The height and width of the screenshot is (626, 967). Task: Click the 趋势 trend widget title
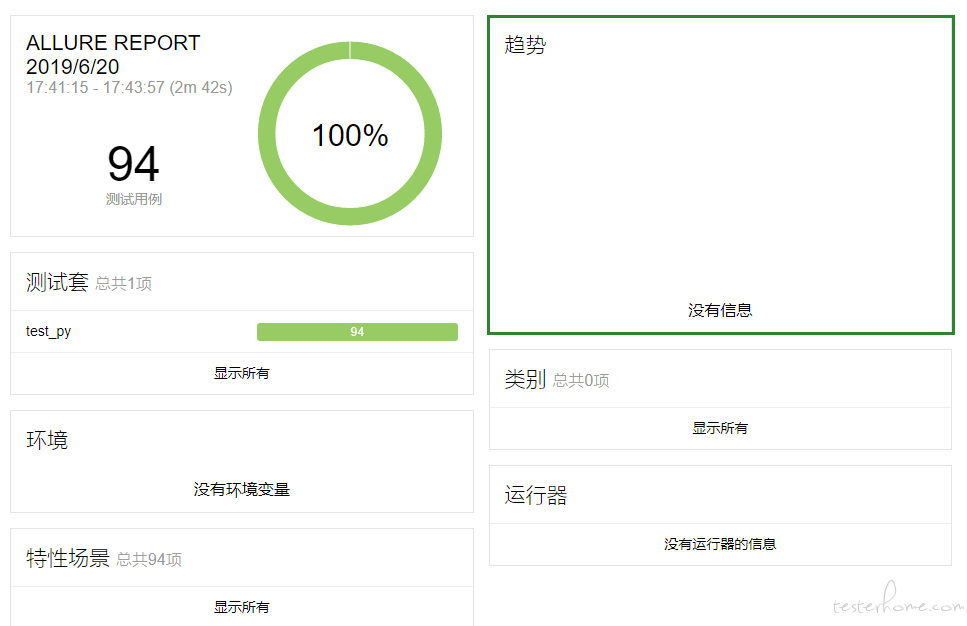point(525,45)
